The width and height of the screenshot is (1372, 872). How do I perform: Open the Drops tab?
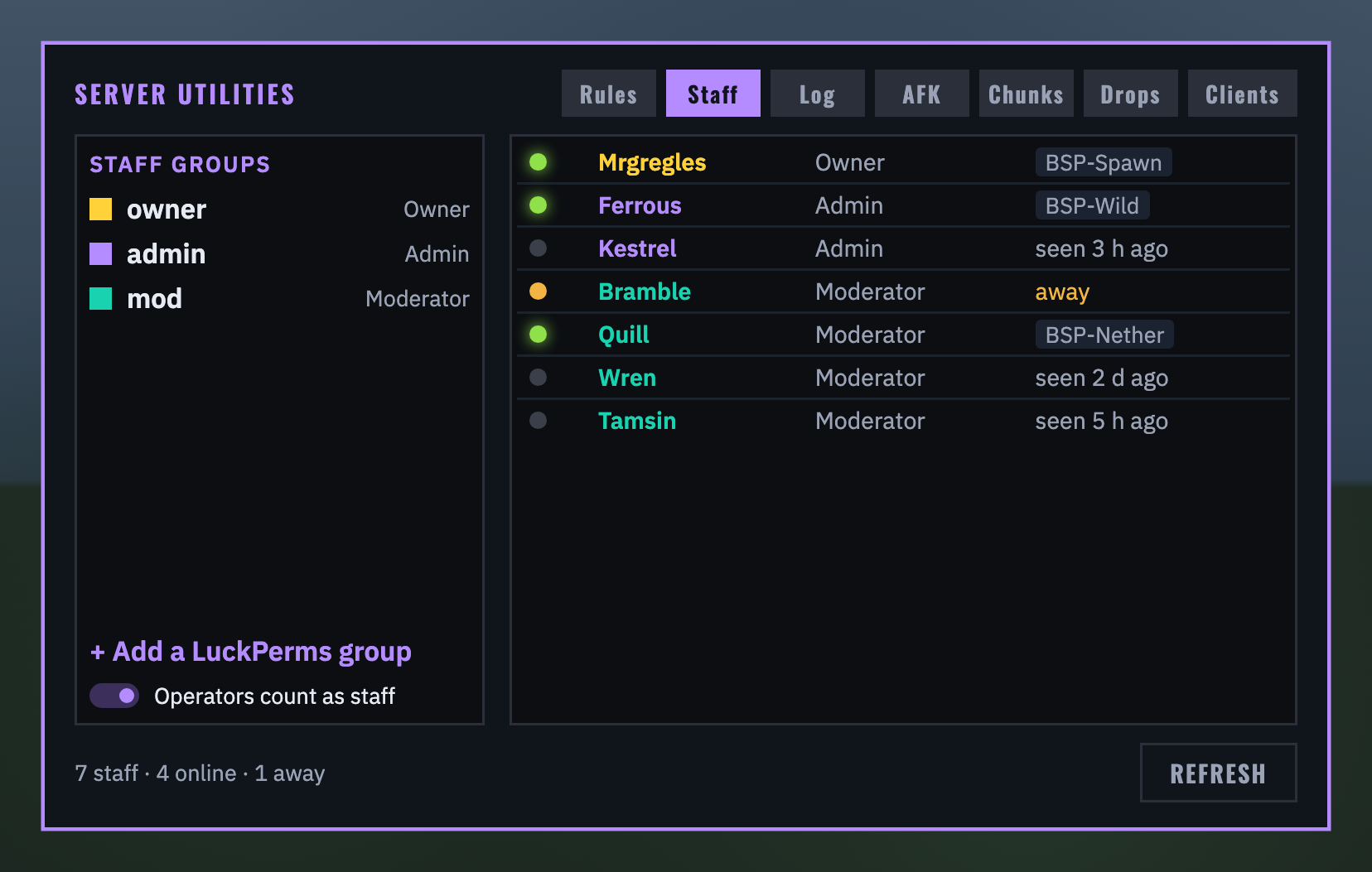tap(1130, 94)
